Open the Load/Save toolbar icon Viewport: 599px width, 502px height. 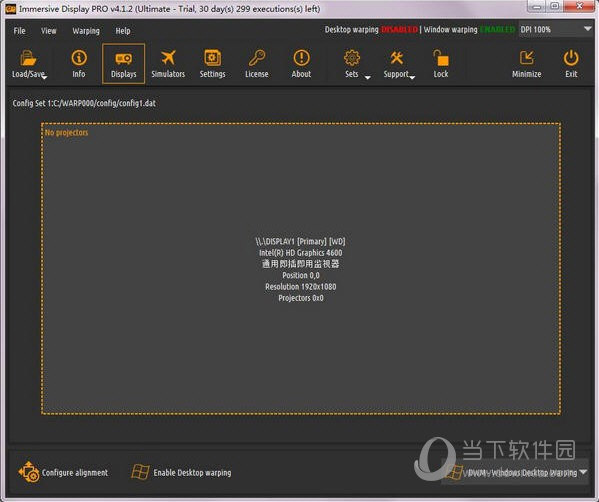click(x=28, y=58)
